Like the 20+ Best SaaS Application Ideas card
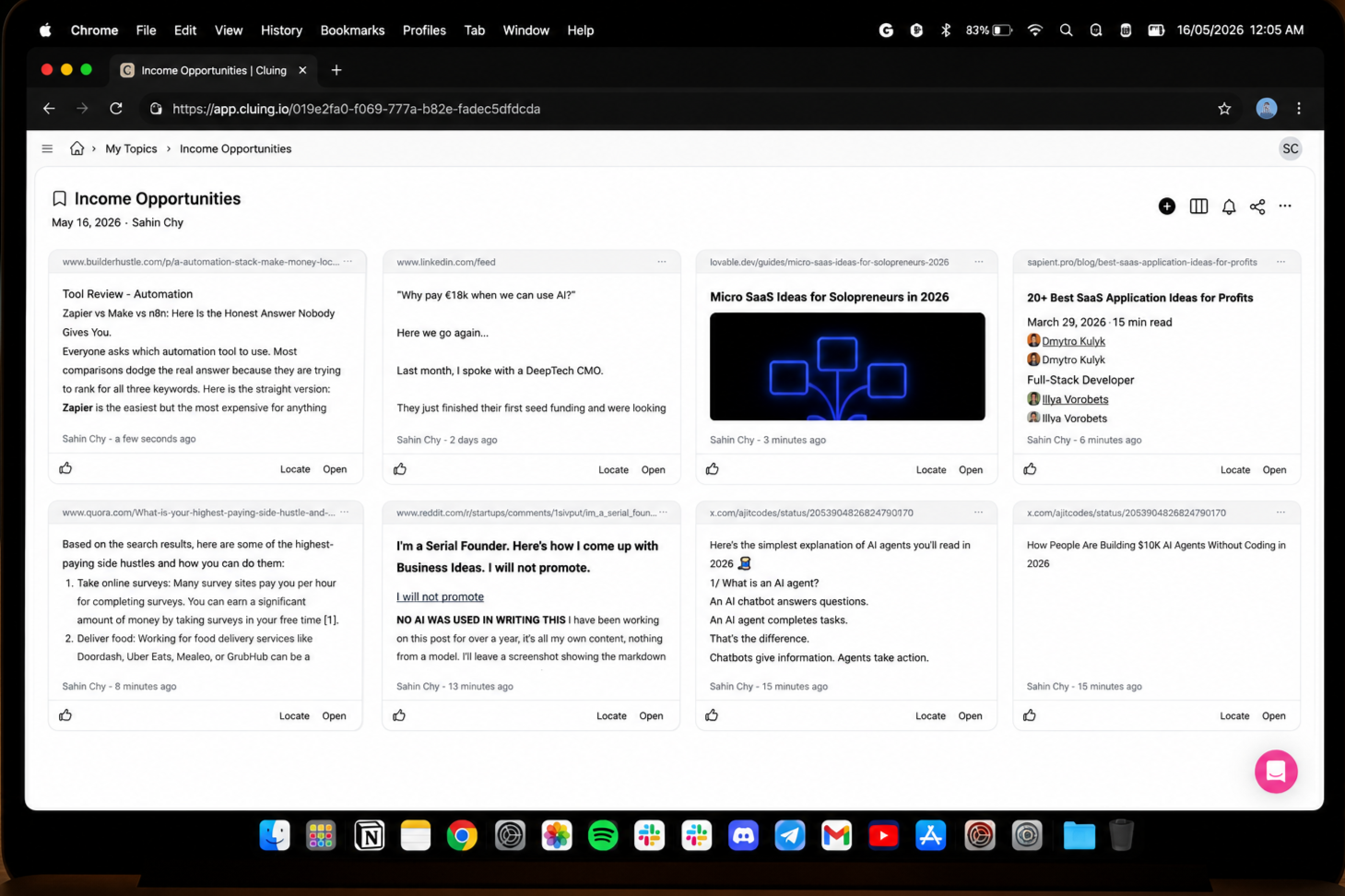 (1030, 469)
